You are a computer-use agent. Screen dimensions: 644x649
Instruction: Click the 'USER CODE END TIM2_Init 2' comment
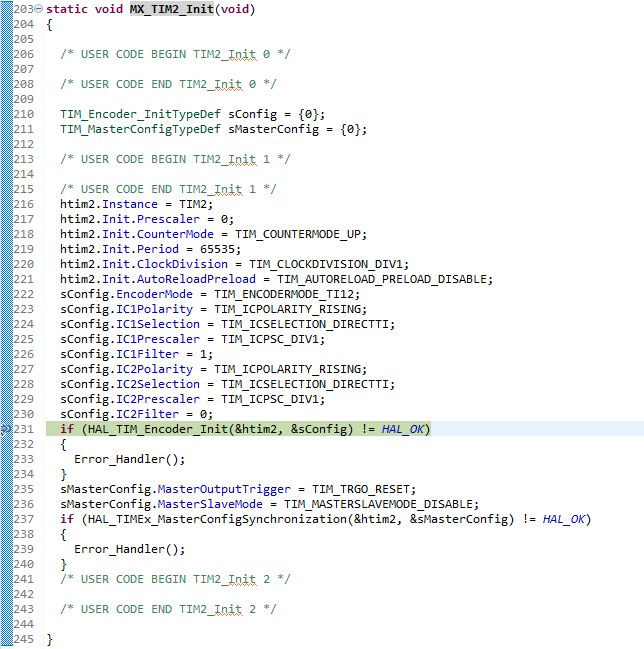point(168,609)
